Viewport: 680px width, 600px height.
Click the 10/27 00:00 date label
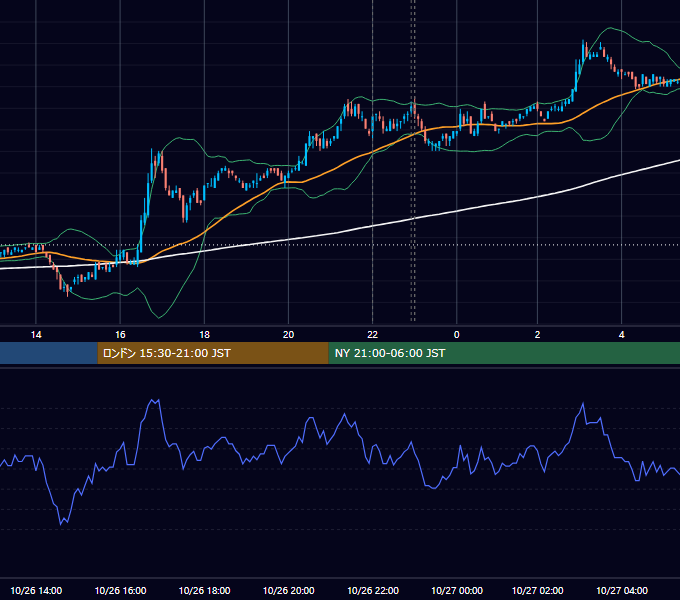pyautogui.click(x=457, y=590)
